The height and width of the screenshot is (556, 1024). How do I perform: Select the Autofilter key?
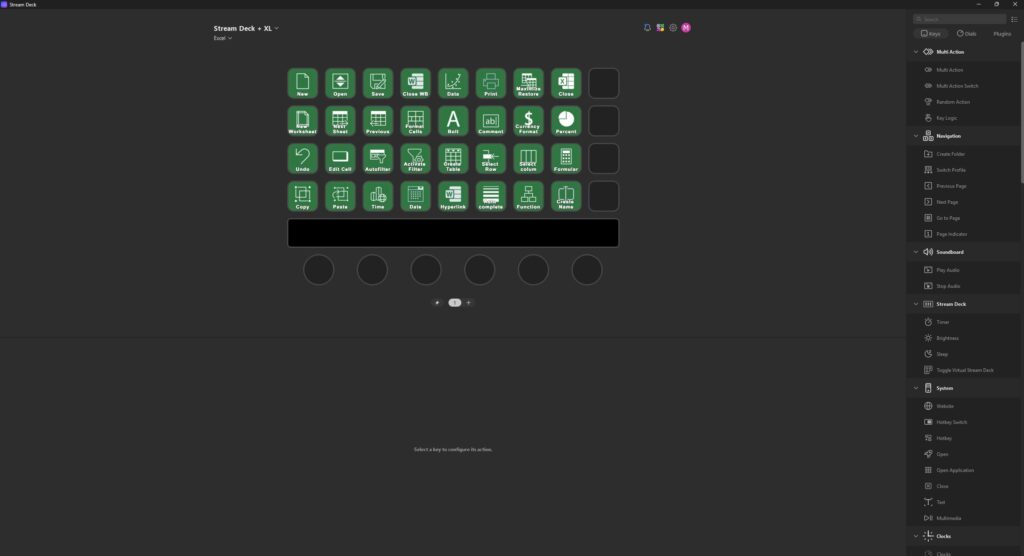pyautogui.click(x=377, y=159)
